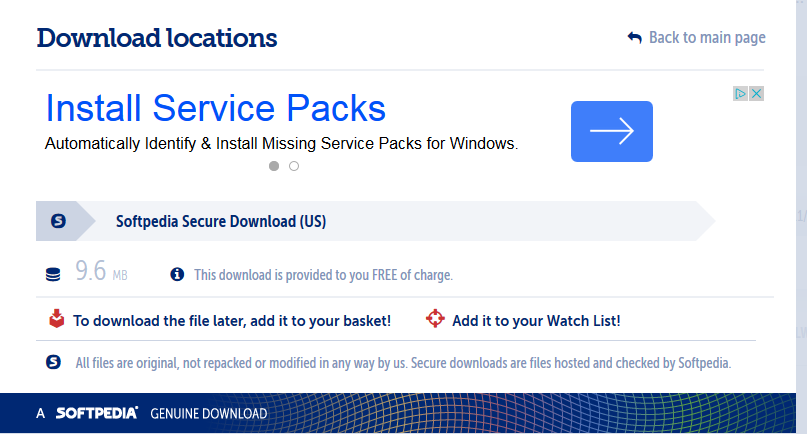Go Back to main page

707,38
